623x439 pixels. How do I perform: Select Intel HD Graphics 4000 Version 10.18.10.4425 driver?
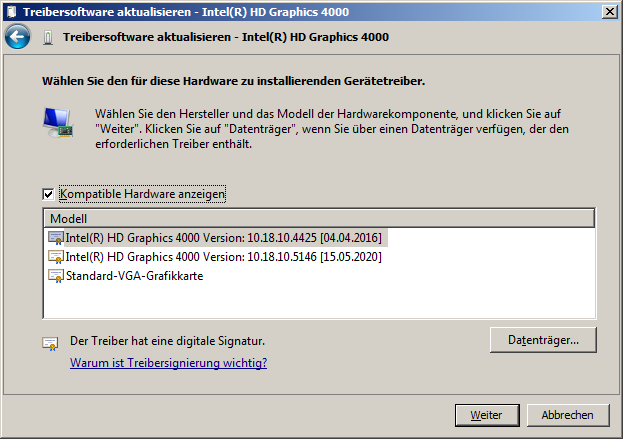tap(223, 238)
